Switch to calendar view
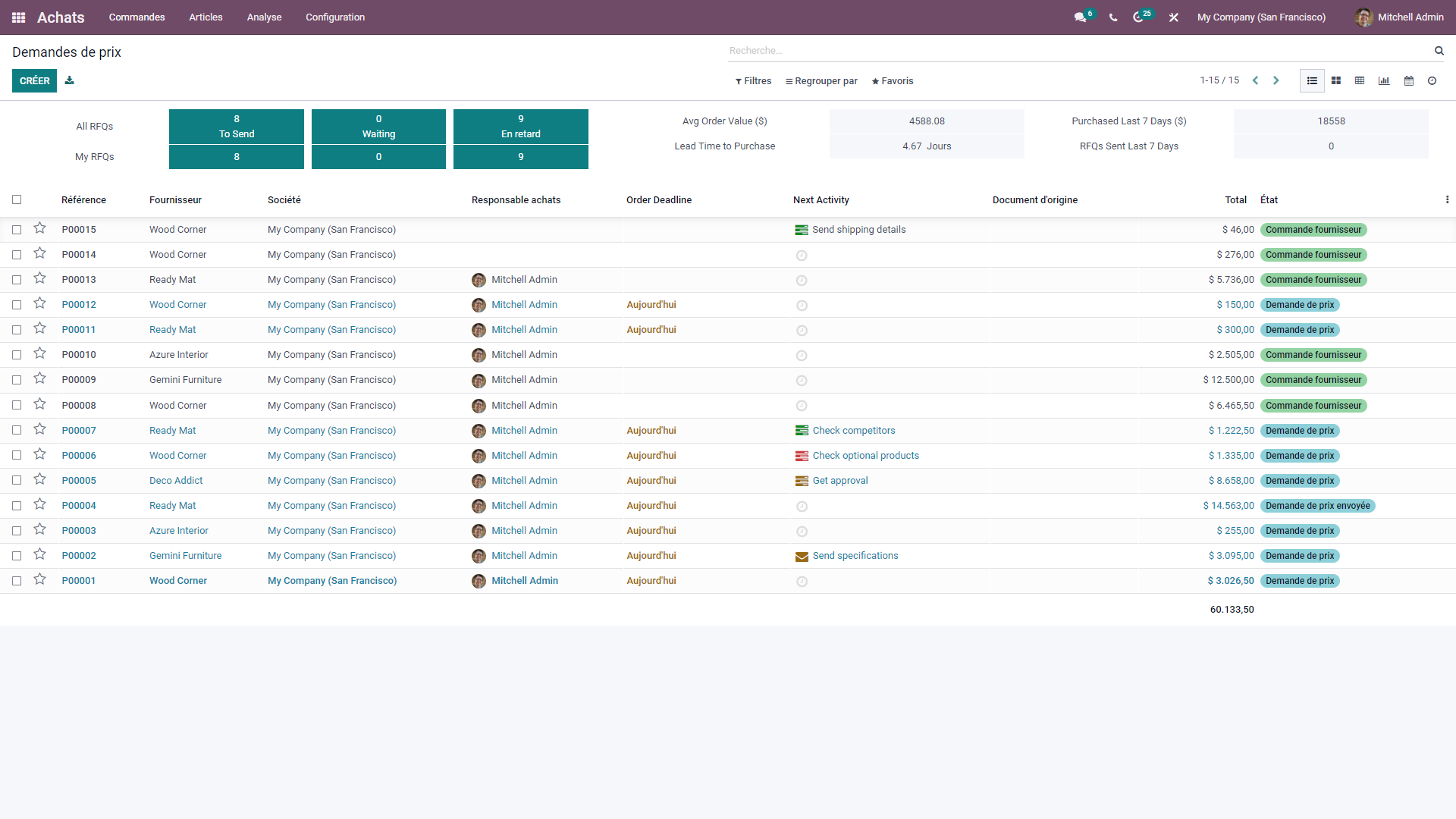Viewport: 1456px width, 819px height. [1409, 80]
